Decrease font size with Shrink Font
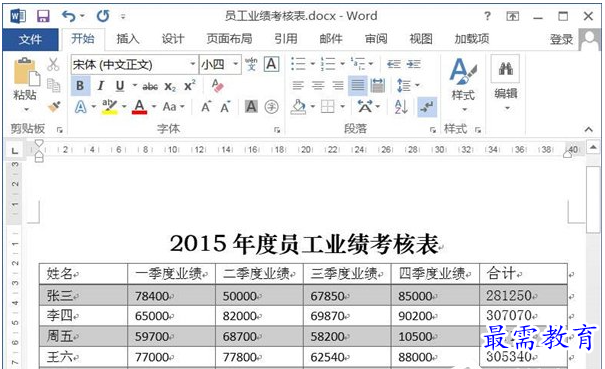This screenshot has width=605, height=369. pos(225,107)
